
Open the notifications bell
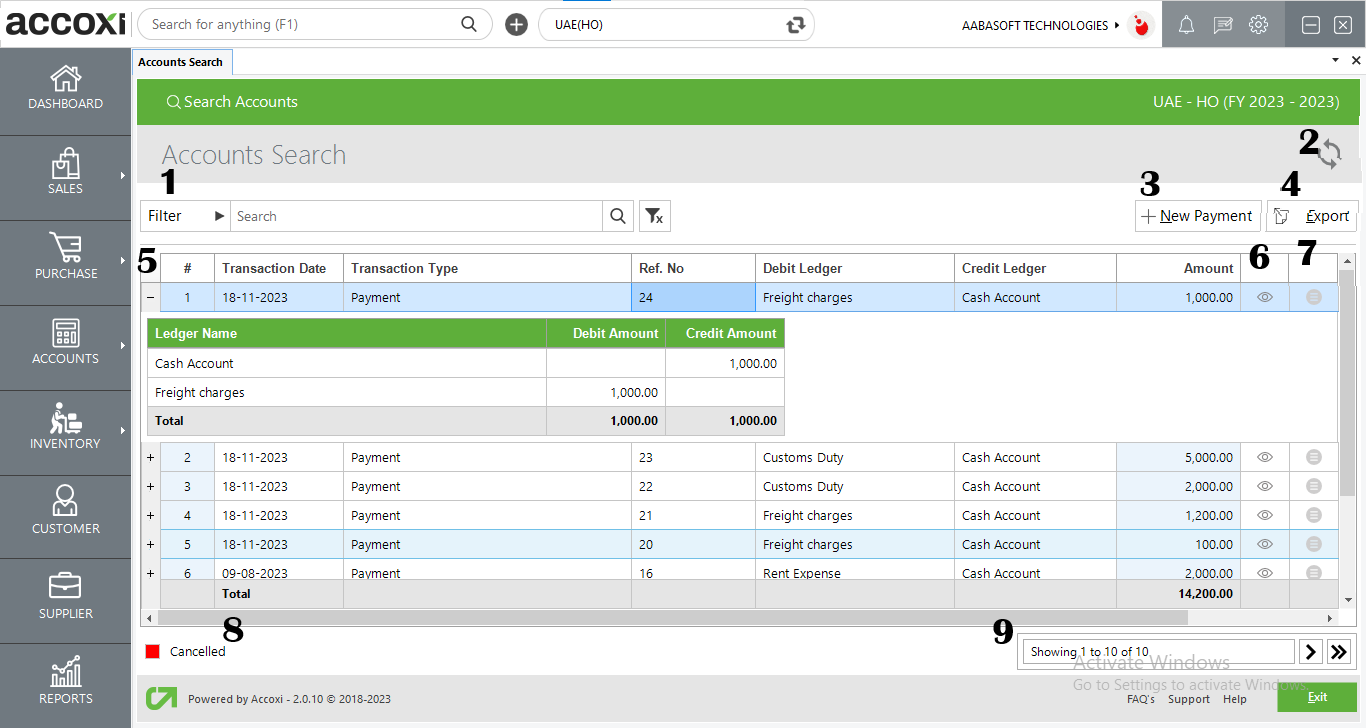[x=1186, y=24]
